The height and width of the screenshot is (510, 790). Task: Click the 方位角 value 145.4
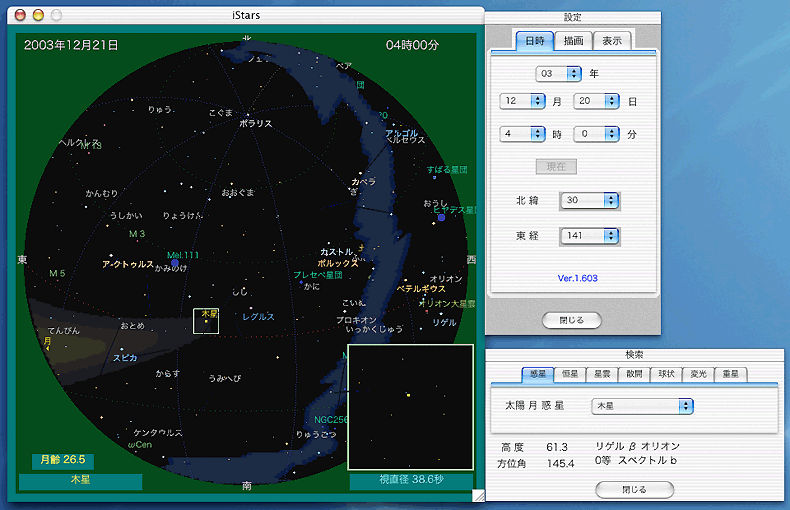(560, 464)
